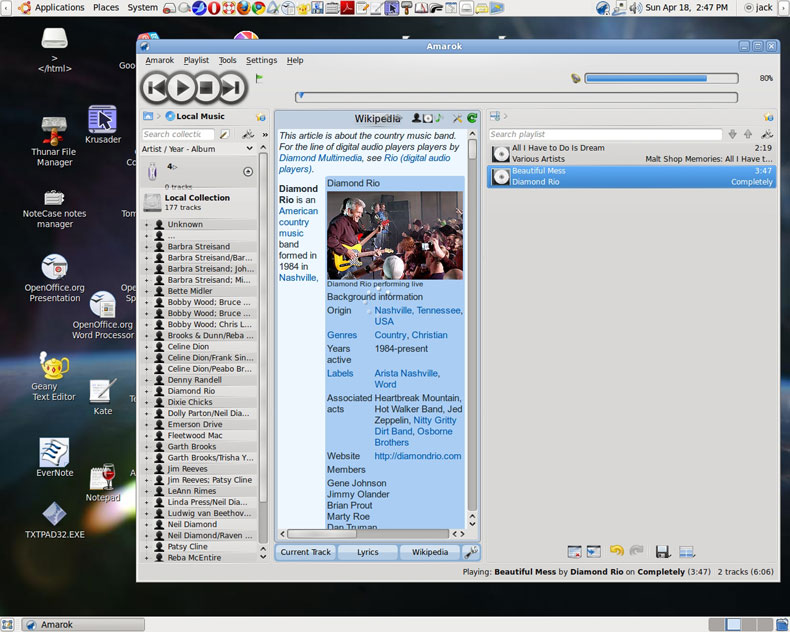This screenshot has width=790, height=632.
Task: Switch to the Current Track applet tab
Action: click(x=305, y=552)
